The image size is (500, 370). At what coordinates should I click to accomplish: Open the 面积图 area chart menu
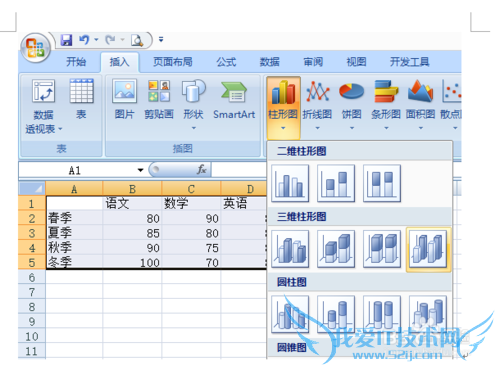421,105
